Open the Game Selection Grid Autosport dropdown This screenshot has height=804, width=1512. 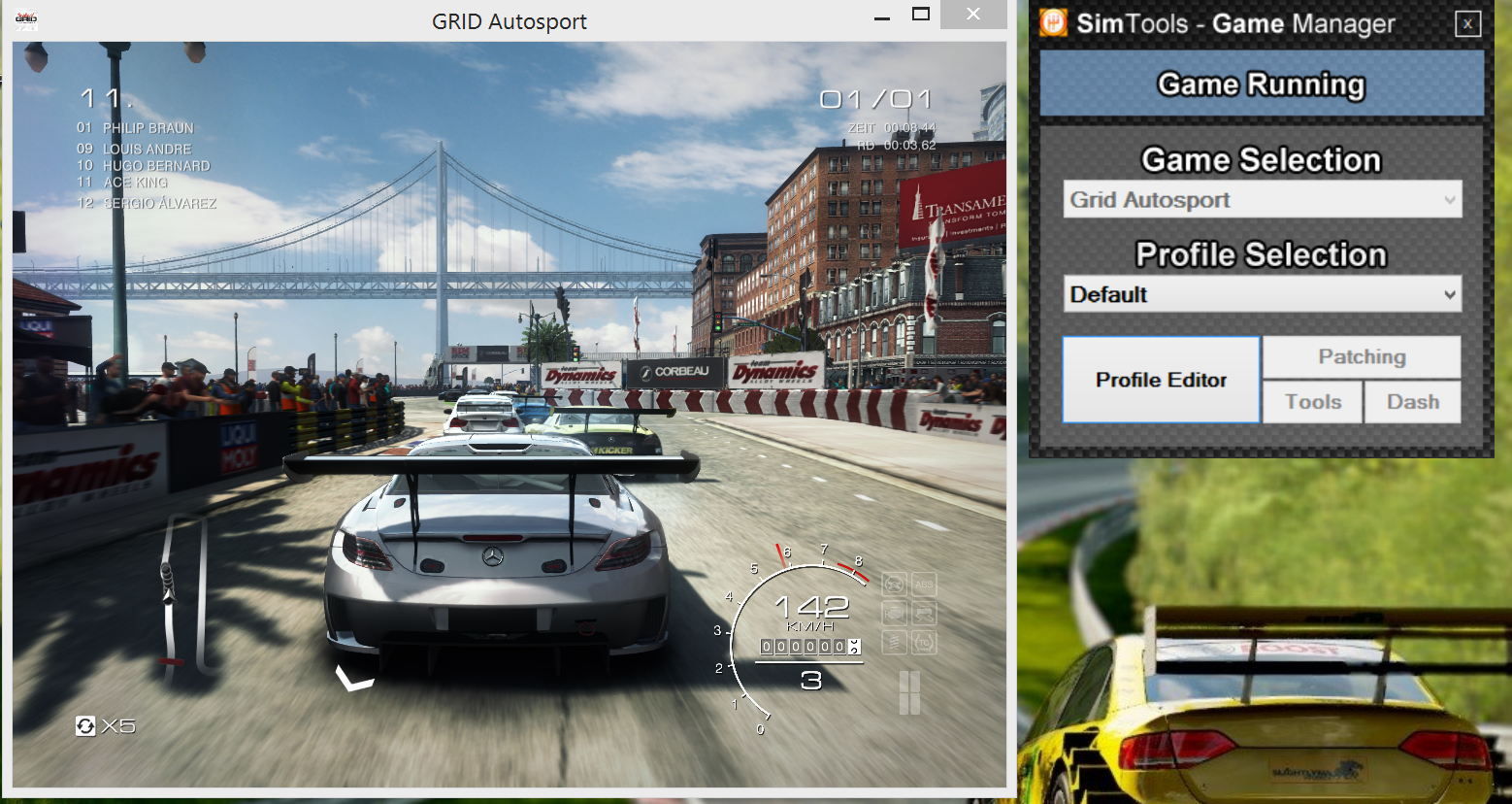1263,200
